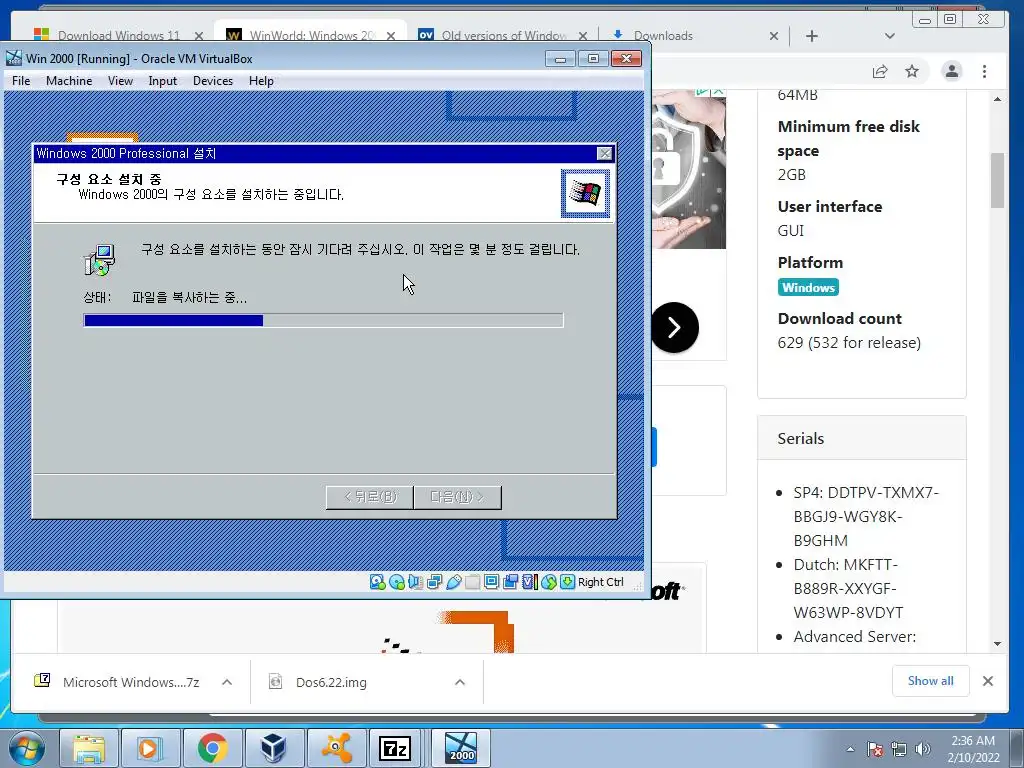Open the Devices menu in VirtualBox
The width and height of the screenshot is (1024, 768).
(213, 81)
